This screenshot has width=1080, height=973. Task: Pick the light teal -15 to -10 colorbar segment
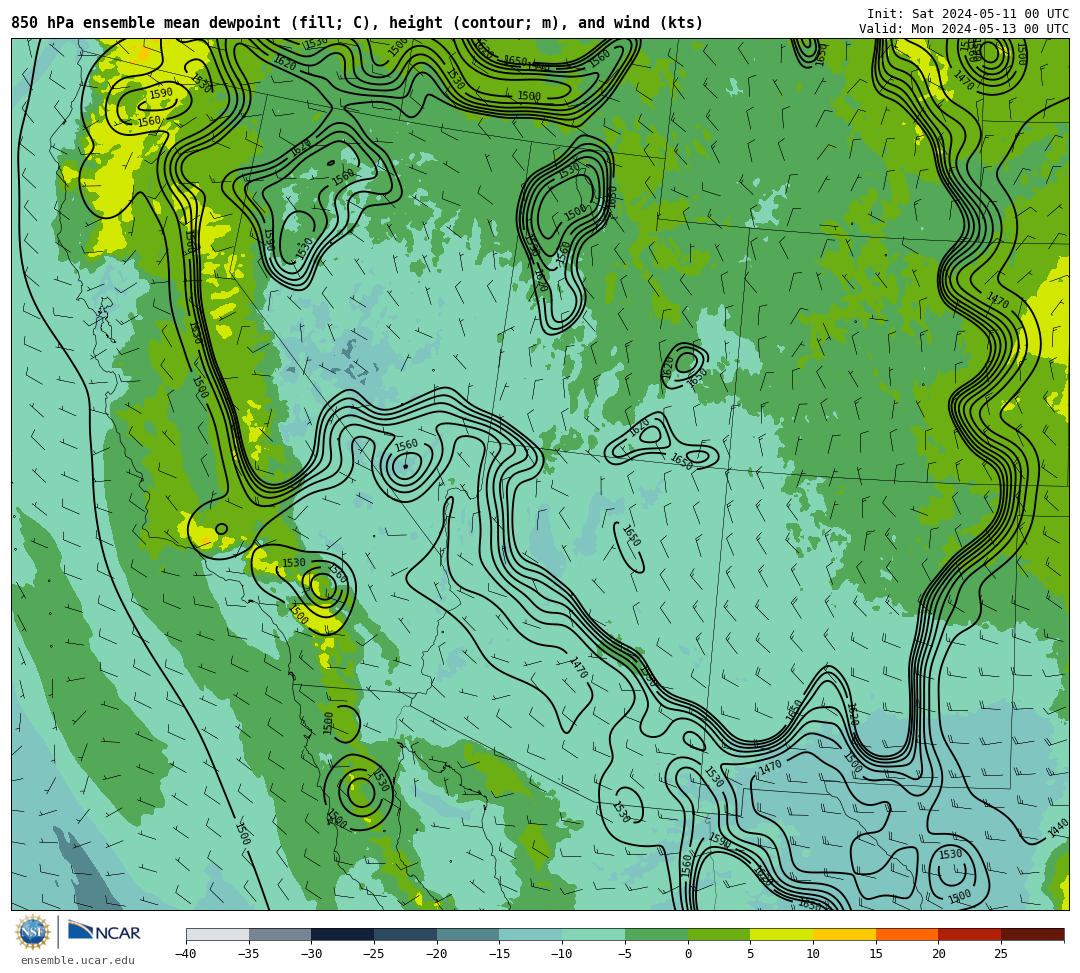tap(531, 934)
